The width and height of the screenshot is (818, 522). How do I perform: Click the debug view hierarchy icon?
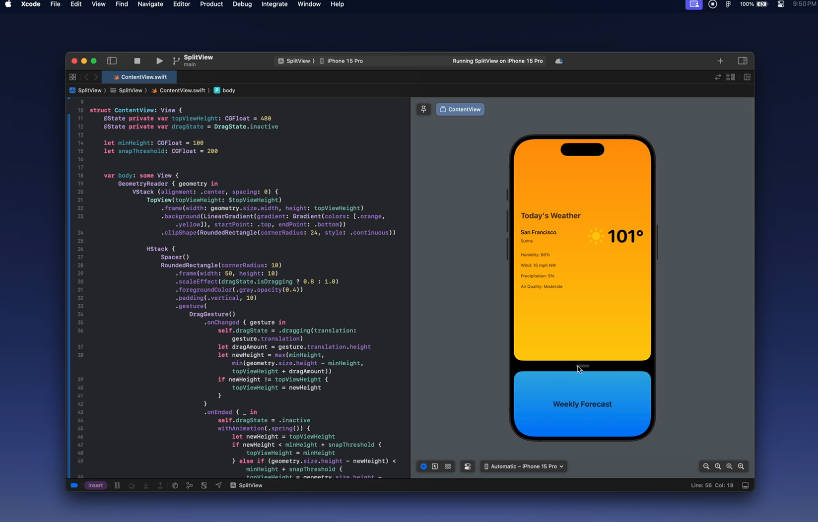pyautogui.click(x=175, y=485)
